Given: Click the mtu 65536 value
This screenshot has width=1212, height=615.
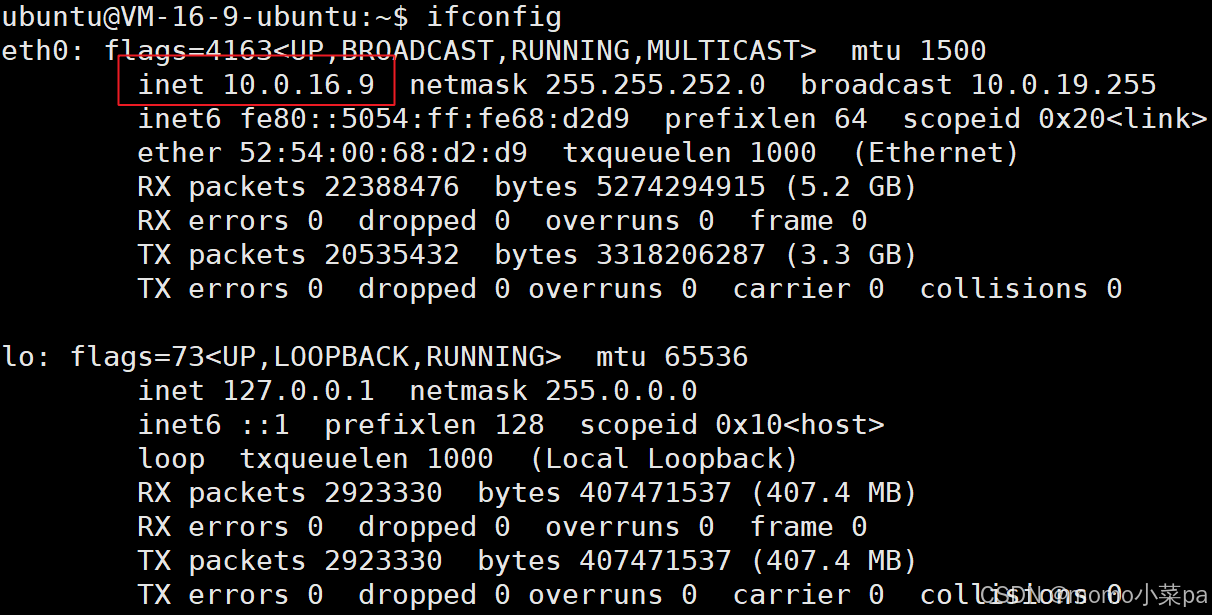Looking at the screenshot, I should pyautogui.click(x=672, y=357).
